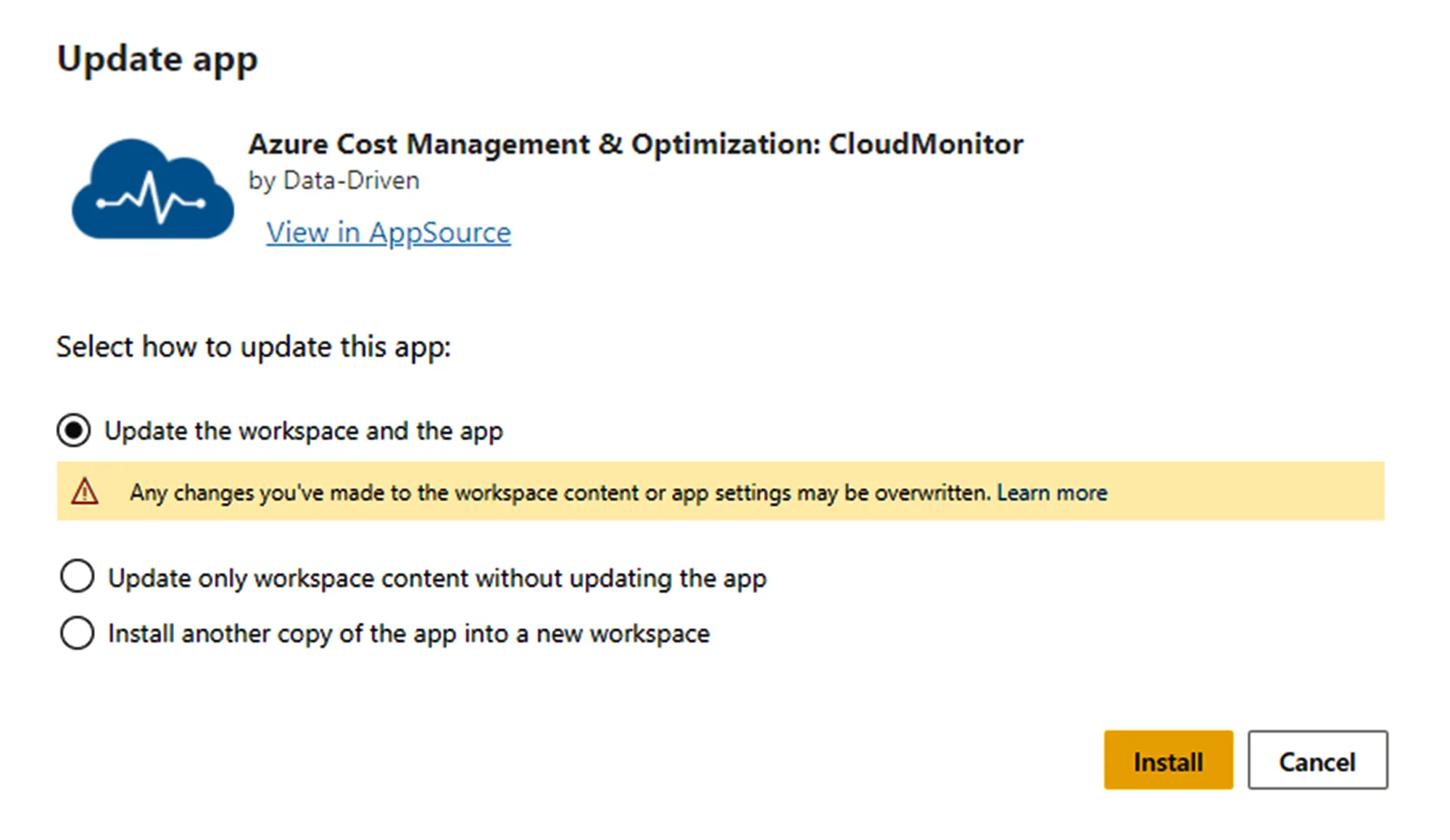Click the 'Update app' dialog title
The height and width of the screenshot is (840, 1450).
click(x=157, y=59)
